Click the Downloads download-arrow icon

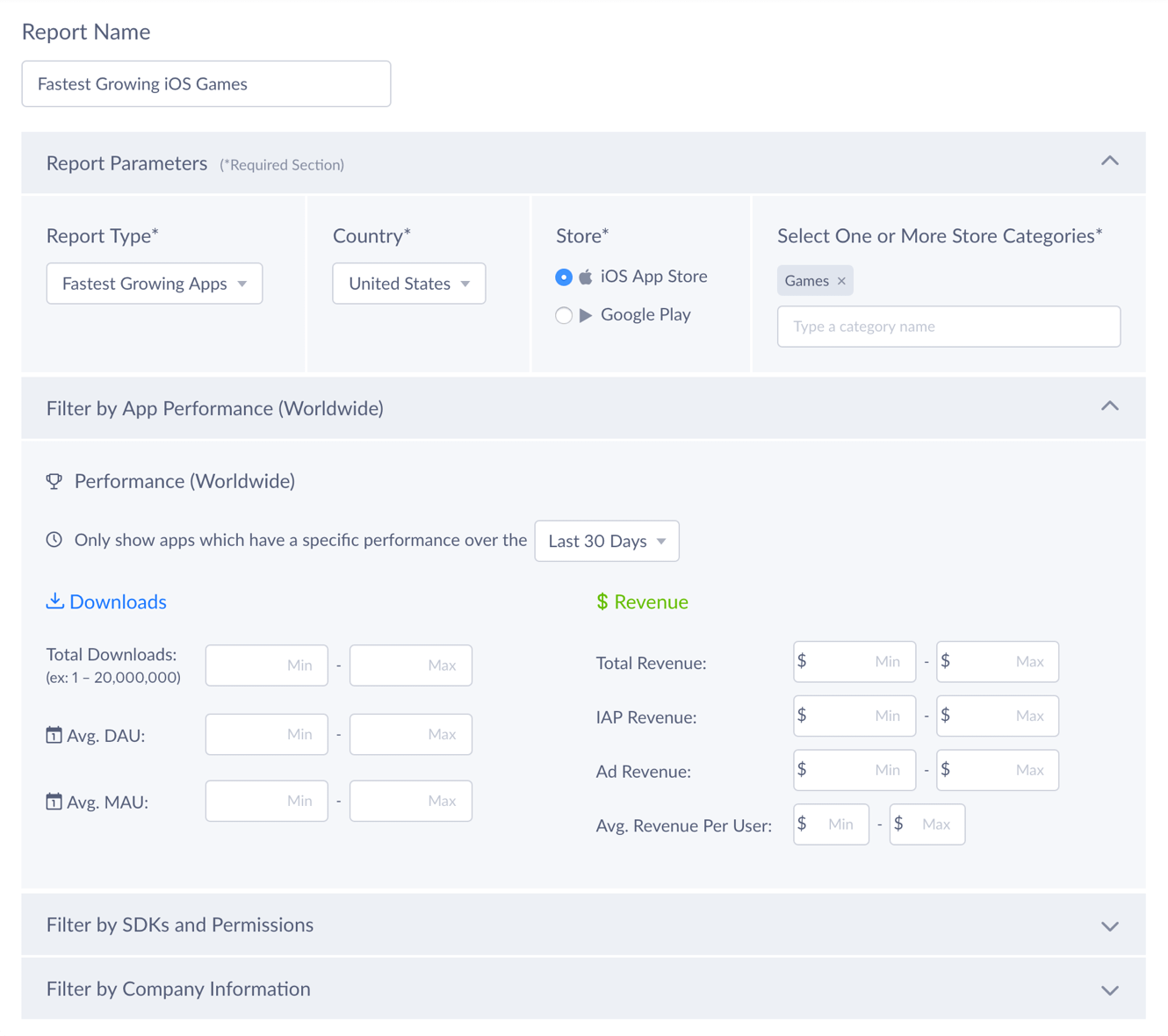[x=55, y=601]
